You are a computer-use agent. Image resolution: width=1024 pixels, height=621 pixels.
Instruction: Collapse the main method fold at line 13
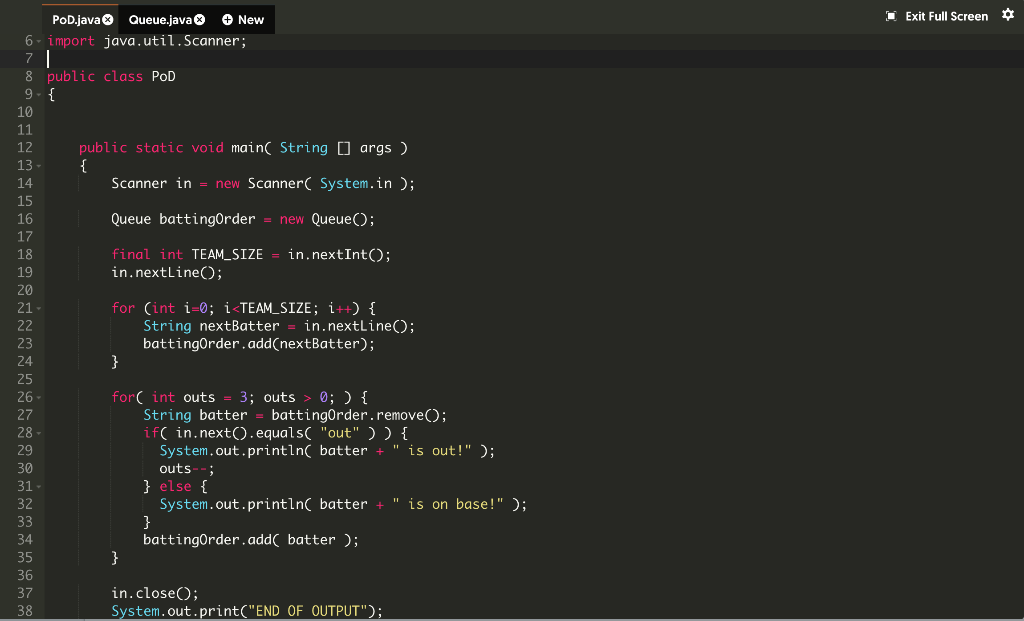(39, 166)
